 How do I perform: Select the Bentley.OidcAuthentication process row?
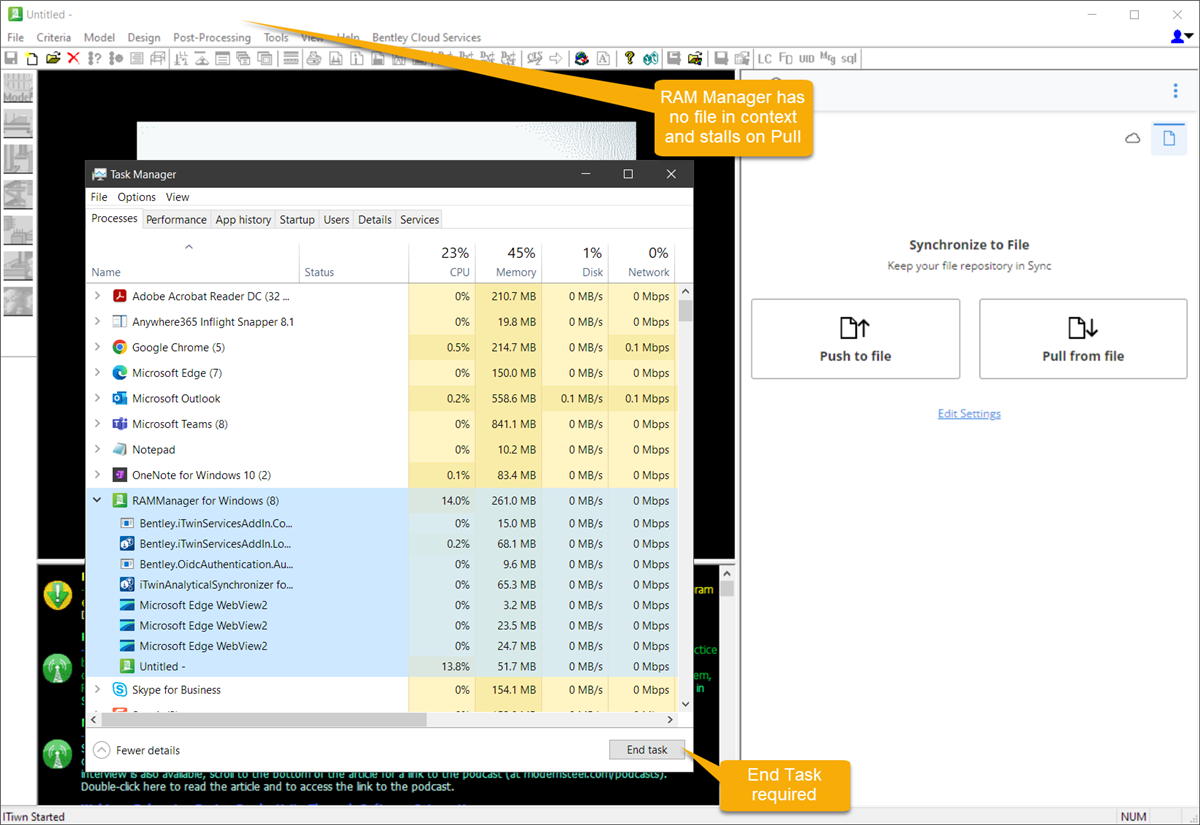(x=381, y=564)
